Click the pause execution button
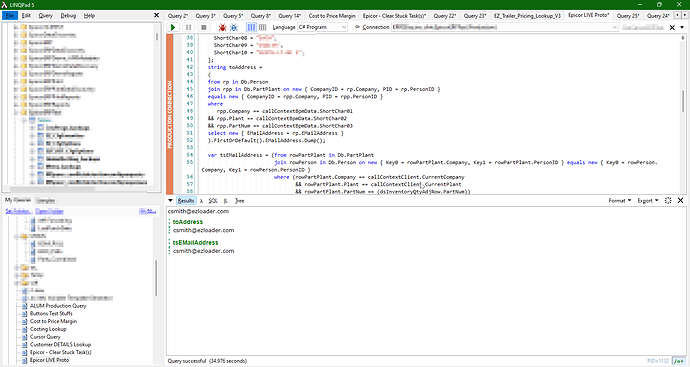Screen dimensions: 690x367 pyautogui.click(x=188, y=27)
